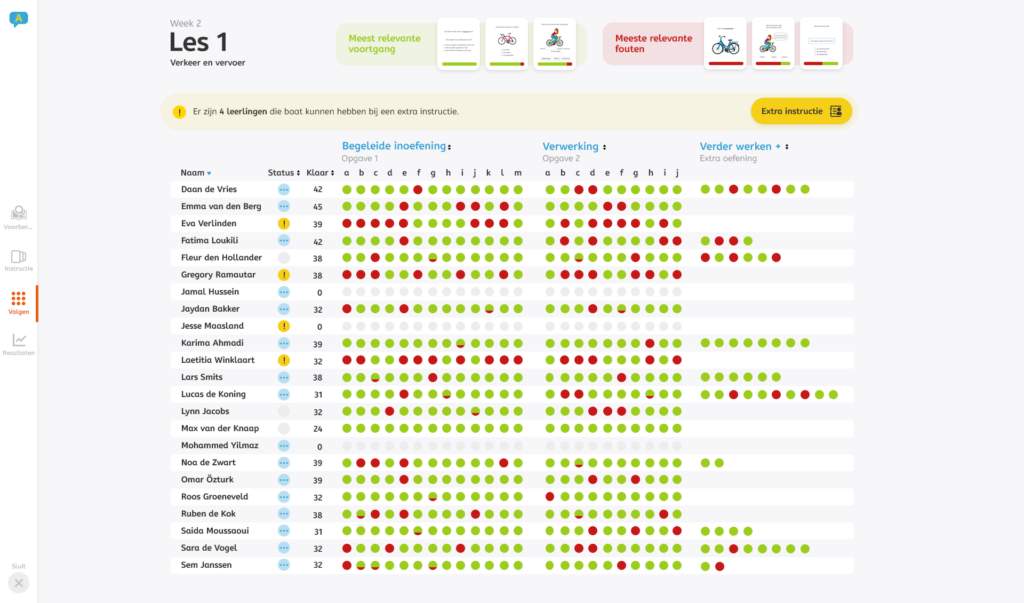Screen dimensions: 1024x603
Task: Open the Instructie sidebar section
Action: pyautogui.click(x=18, y=261)
